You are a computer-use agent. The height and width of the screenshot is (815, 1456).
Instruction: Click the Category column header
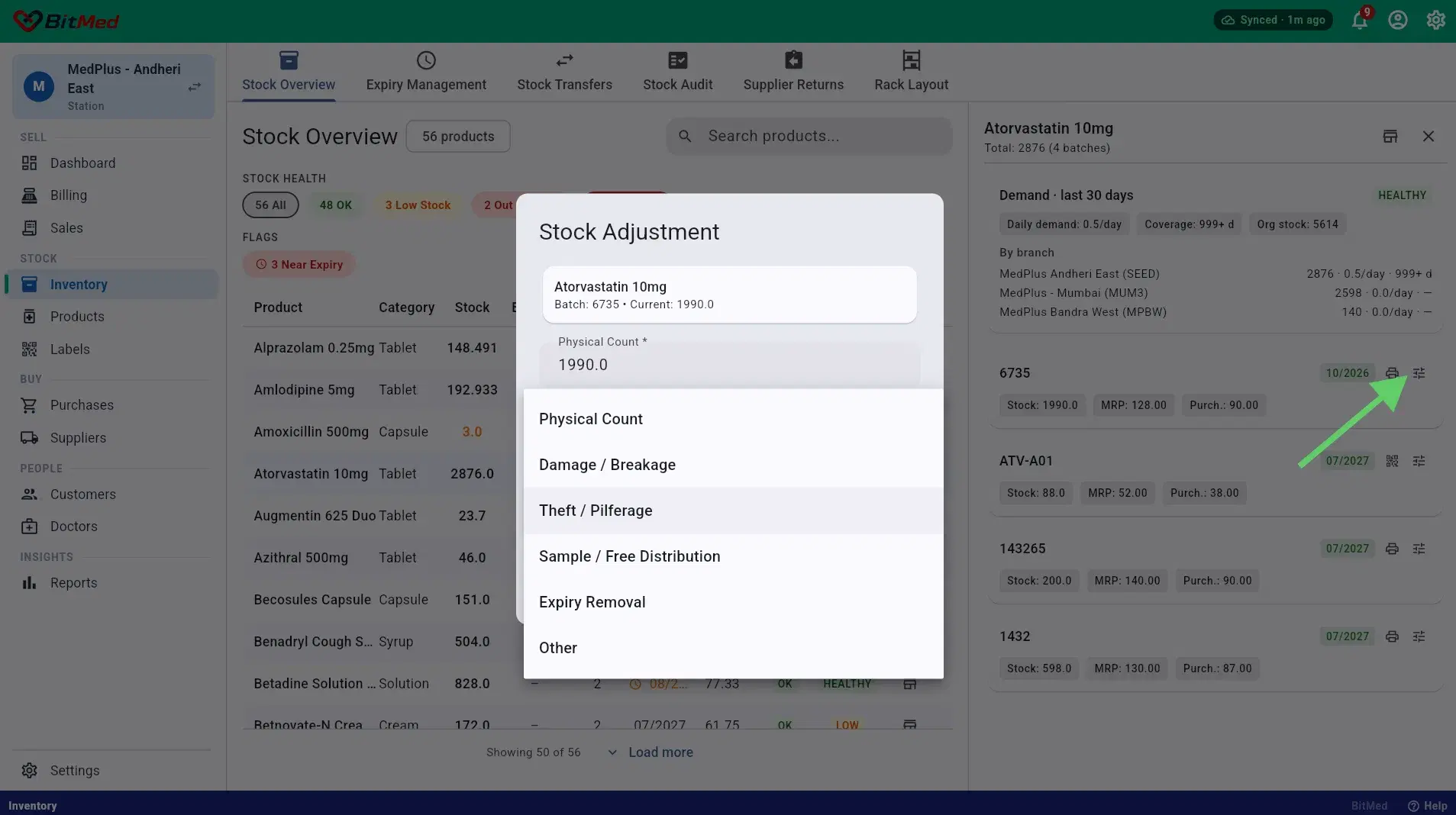pyautogui.click(x=406, y=308)
